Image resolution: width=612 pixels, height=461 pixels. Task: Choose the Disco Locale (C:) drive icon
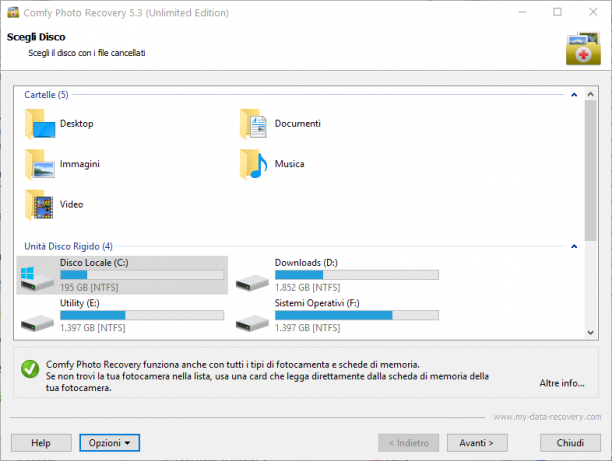pyautogui.click(x=37, y=278)
